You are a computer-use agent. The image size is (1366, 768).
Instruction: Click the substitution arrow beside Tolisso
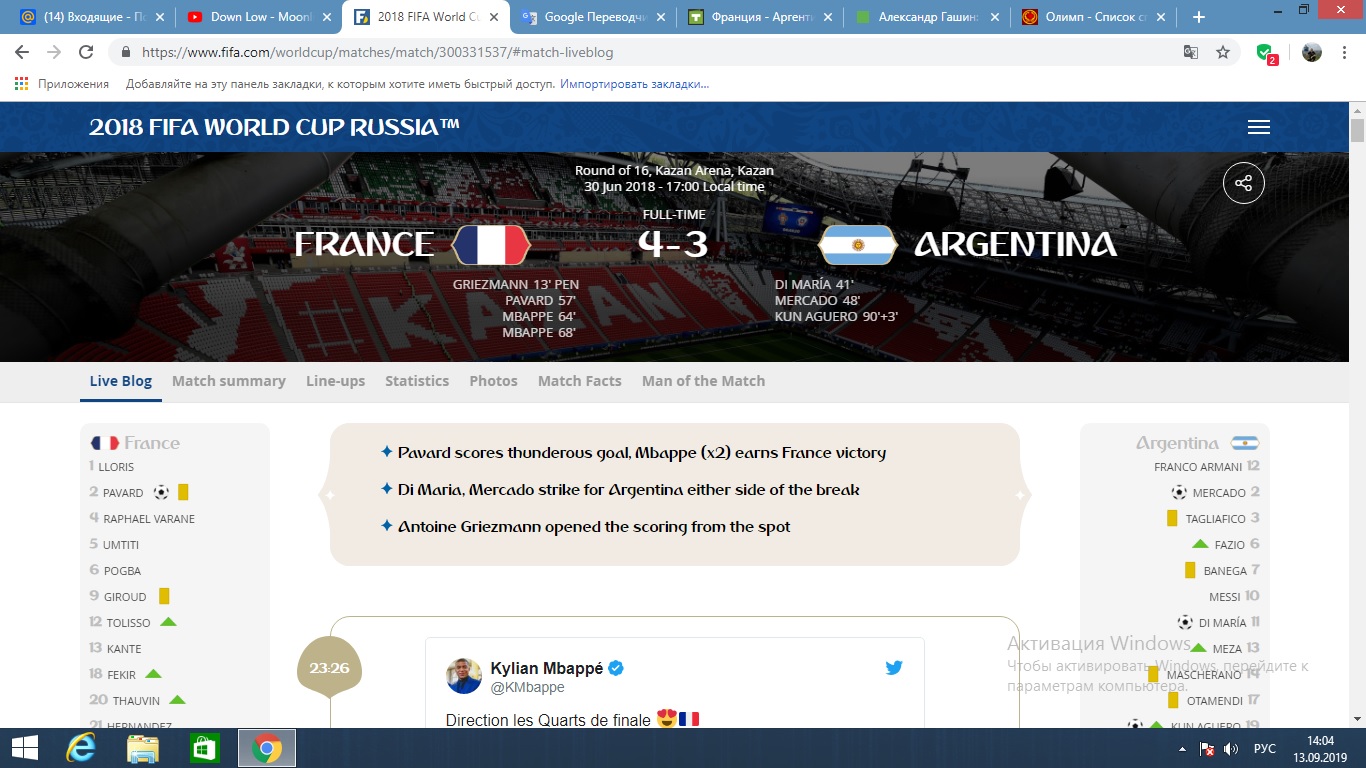[x=168, y=622]
